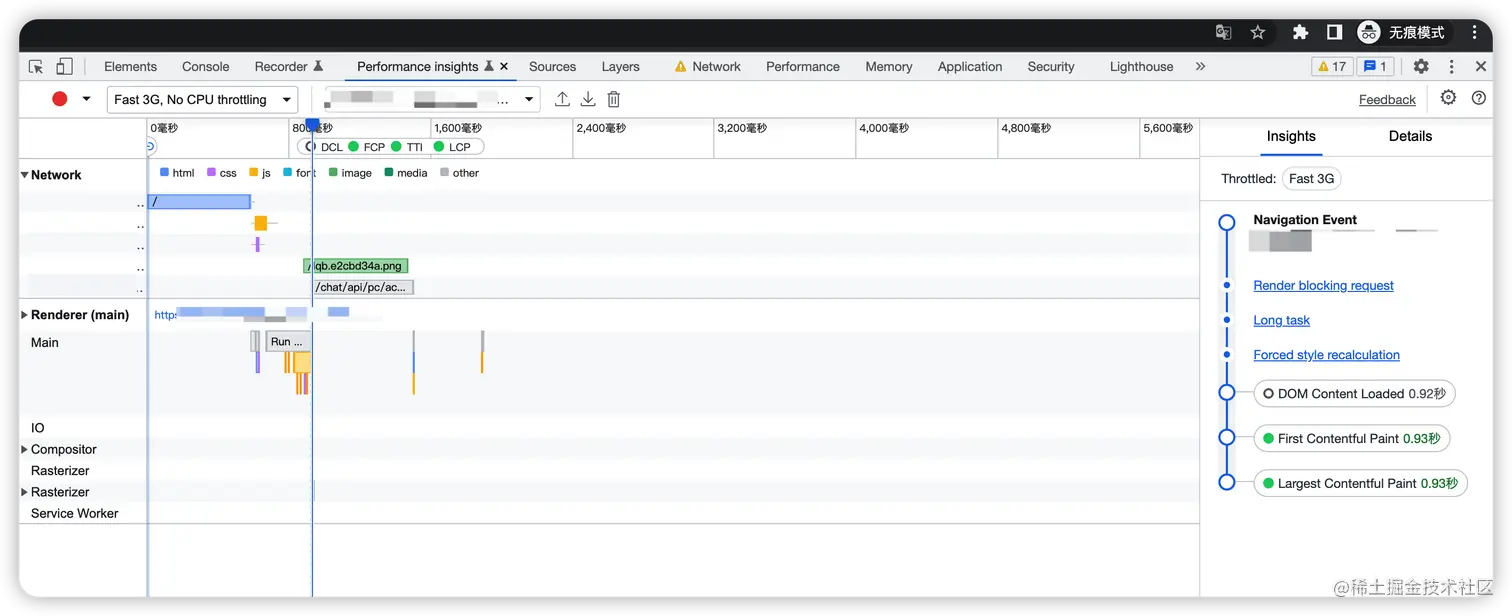The width and height of the screenshot is (1512, 616).
Task: Open the extensions puzzle icon
Action: coord(1300,32)
